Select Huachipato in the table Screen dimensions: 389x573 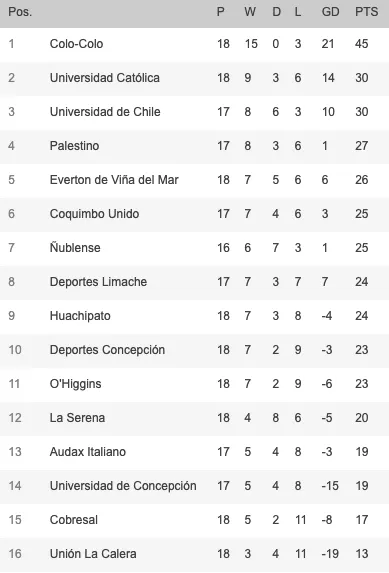click(80, 316)
